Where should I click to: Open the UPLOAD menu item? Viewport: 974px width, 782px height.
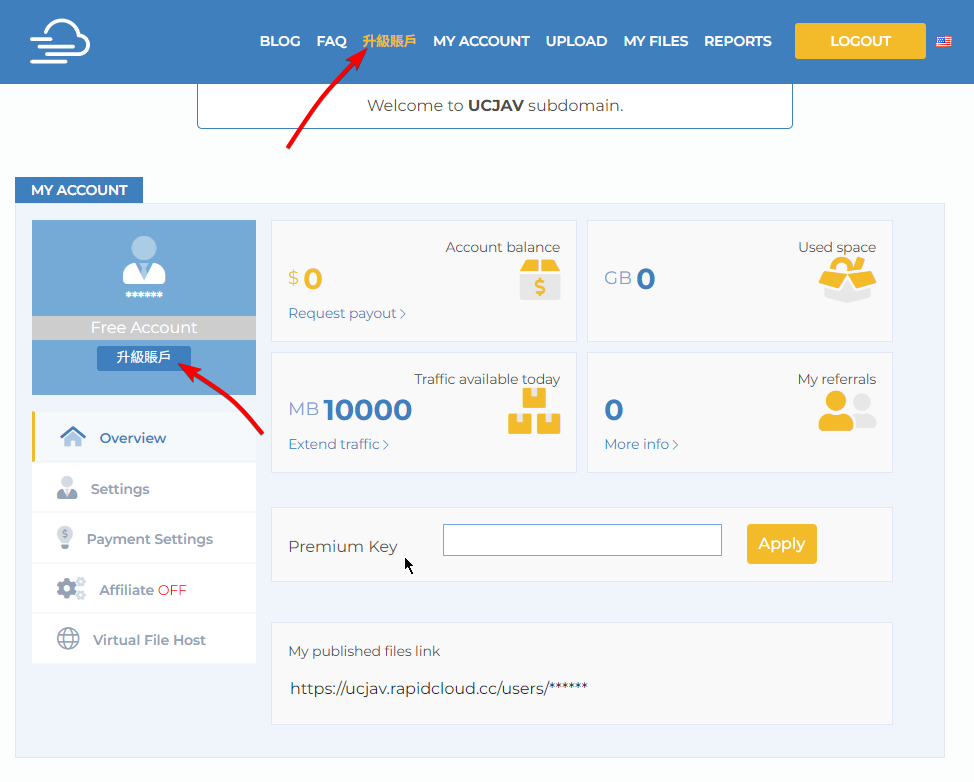tap(576, 42)
